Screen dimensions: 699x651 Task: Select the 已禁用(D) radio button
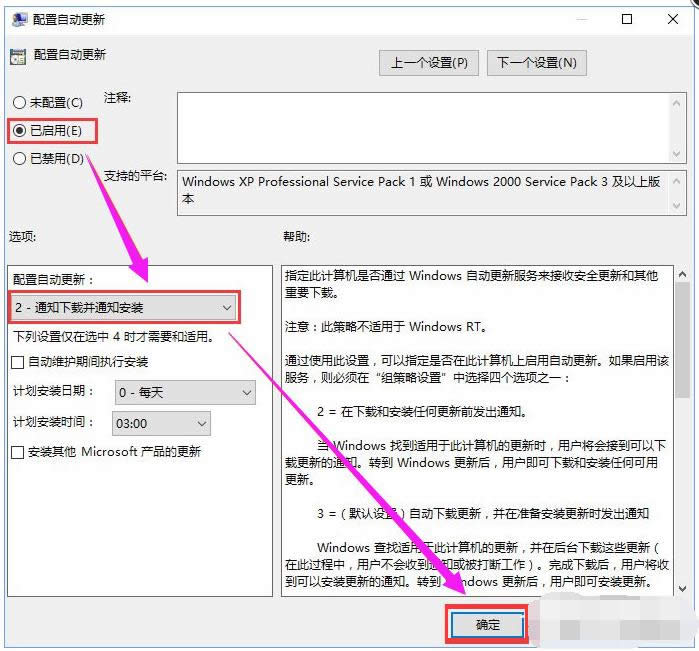point(19,158)
